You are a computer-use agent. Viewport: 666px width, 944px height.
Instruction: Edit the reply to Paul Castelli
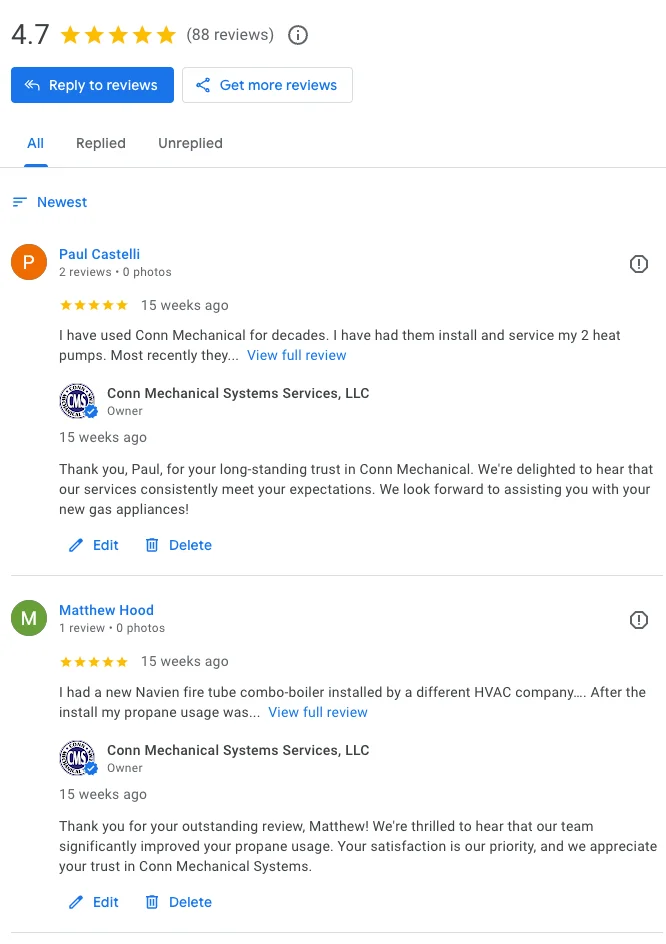[x=94, y=545]
